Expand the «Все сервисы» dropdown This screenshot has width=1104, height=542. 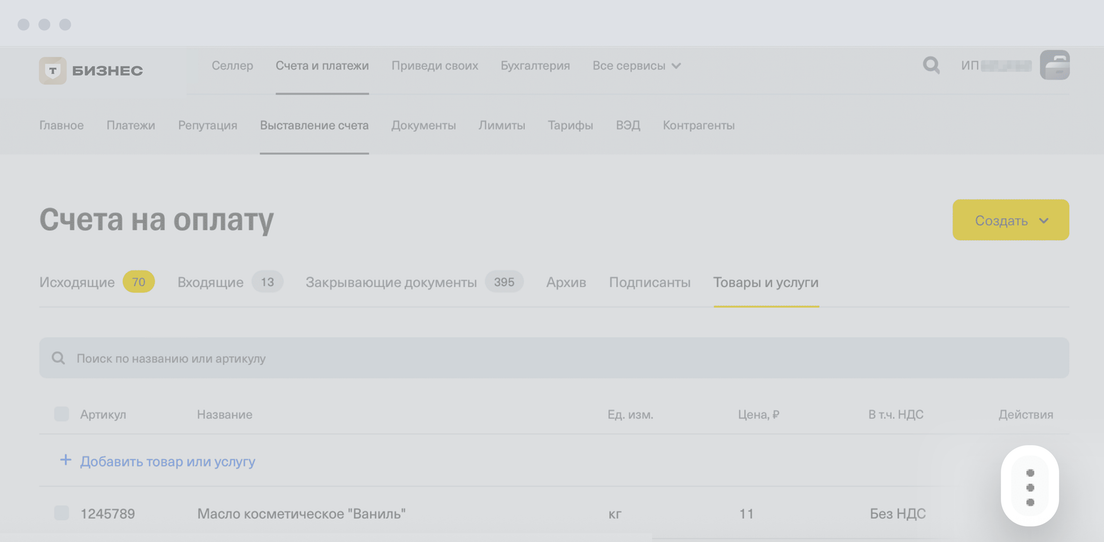(x=636, y=66)
